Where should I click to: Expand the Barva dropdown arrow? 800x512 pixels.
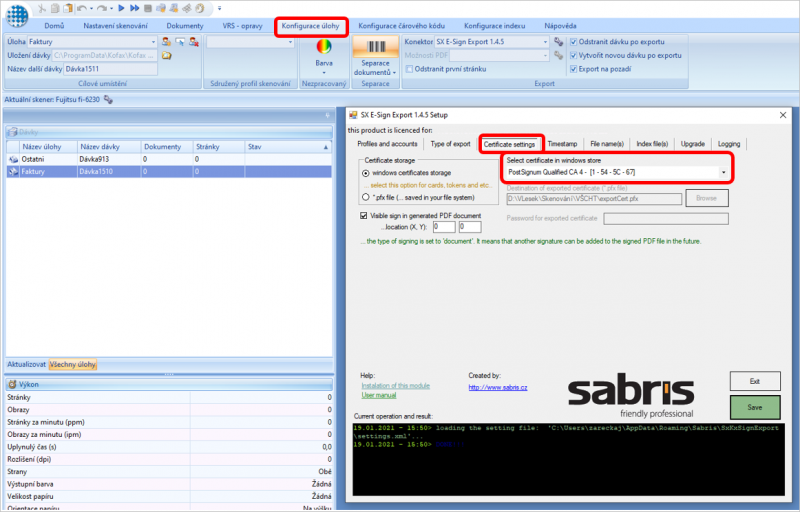point(324,72)
